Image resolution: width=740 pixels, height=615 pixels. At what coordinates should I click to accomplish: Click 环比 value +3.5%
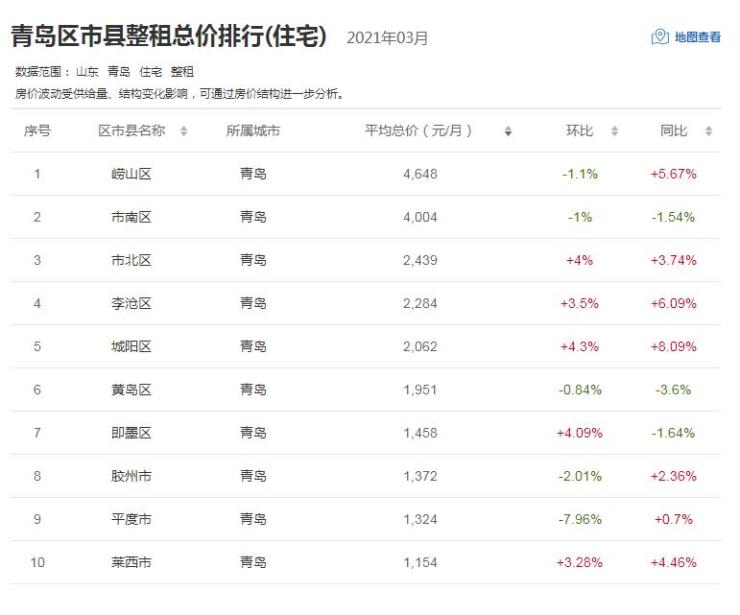(x=580, y=303)
